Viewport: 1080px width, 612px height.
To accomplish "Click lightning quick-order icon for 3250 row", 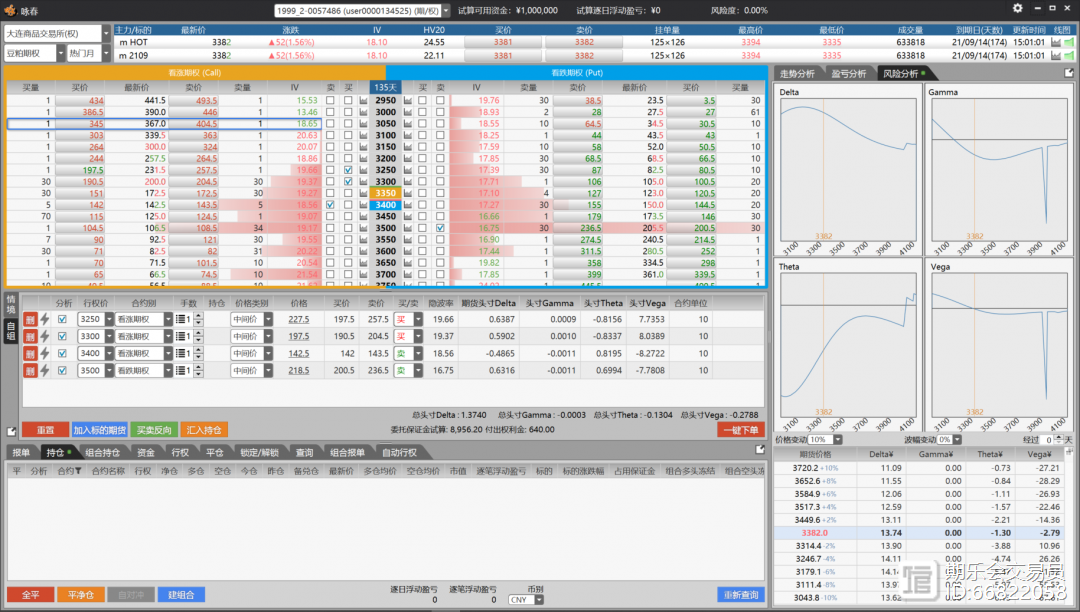I will point(45,319).
